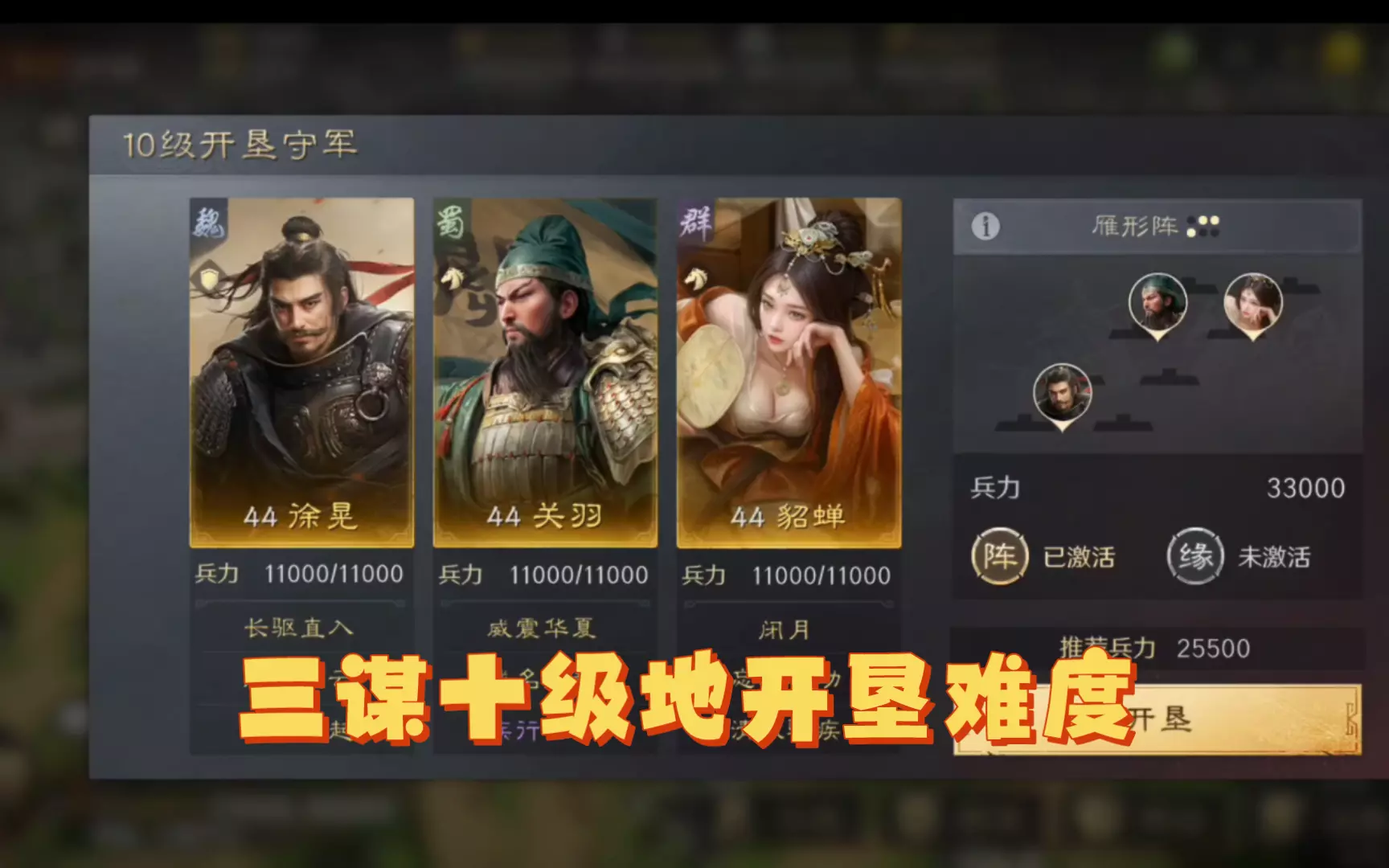This screenshot has width=1389, height=868.
Task: Open the 长驱直入 skill entry
Action: 299,628
